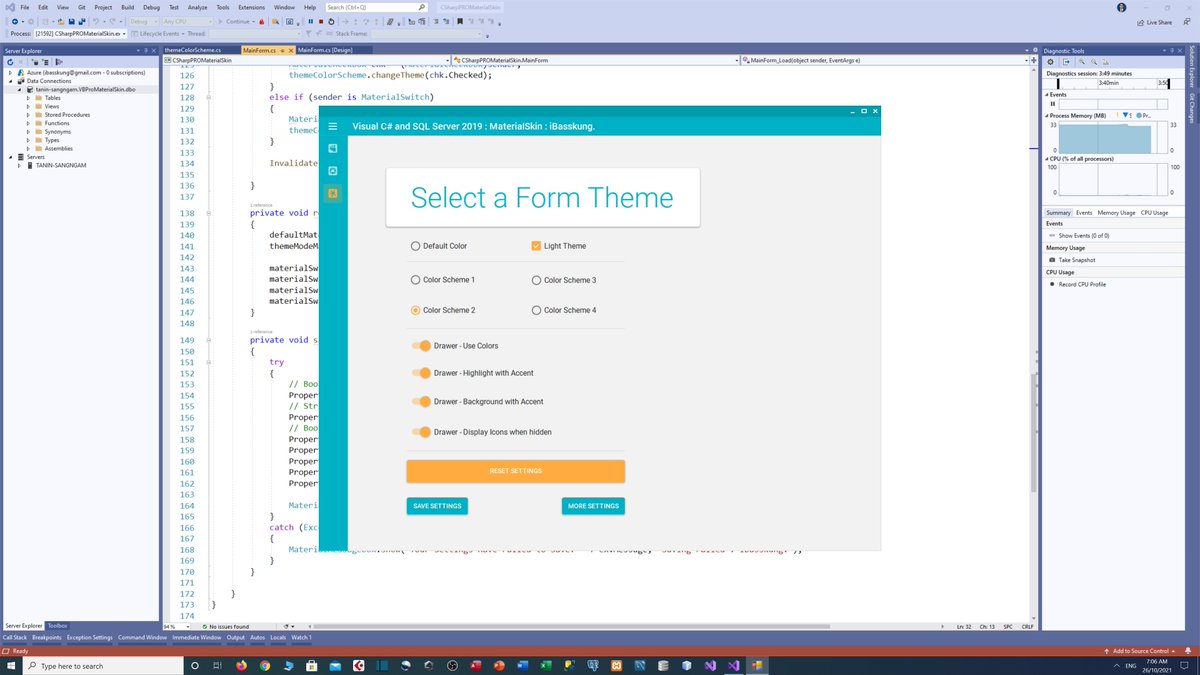Open Firefox from the taskbar
The width and height of the screenshot is (1200, 675).
coord(241,665)
